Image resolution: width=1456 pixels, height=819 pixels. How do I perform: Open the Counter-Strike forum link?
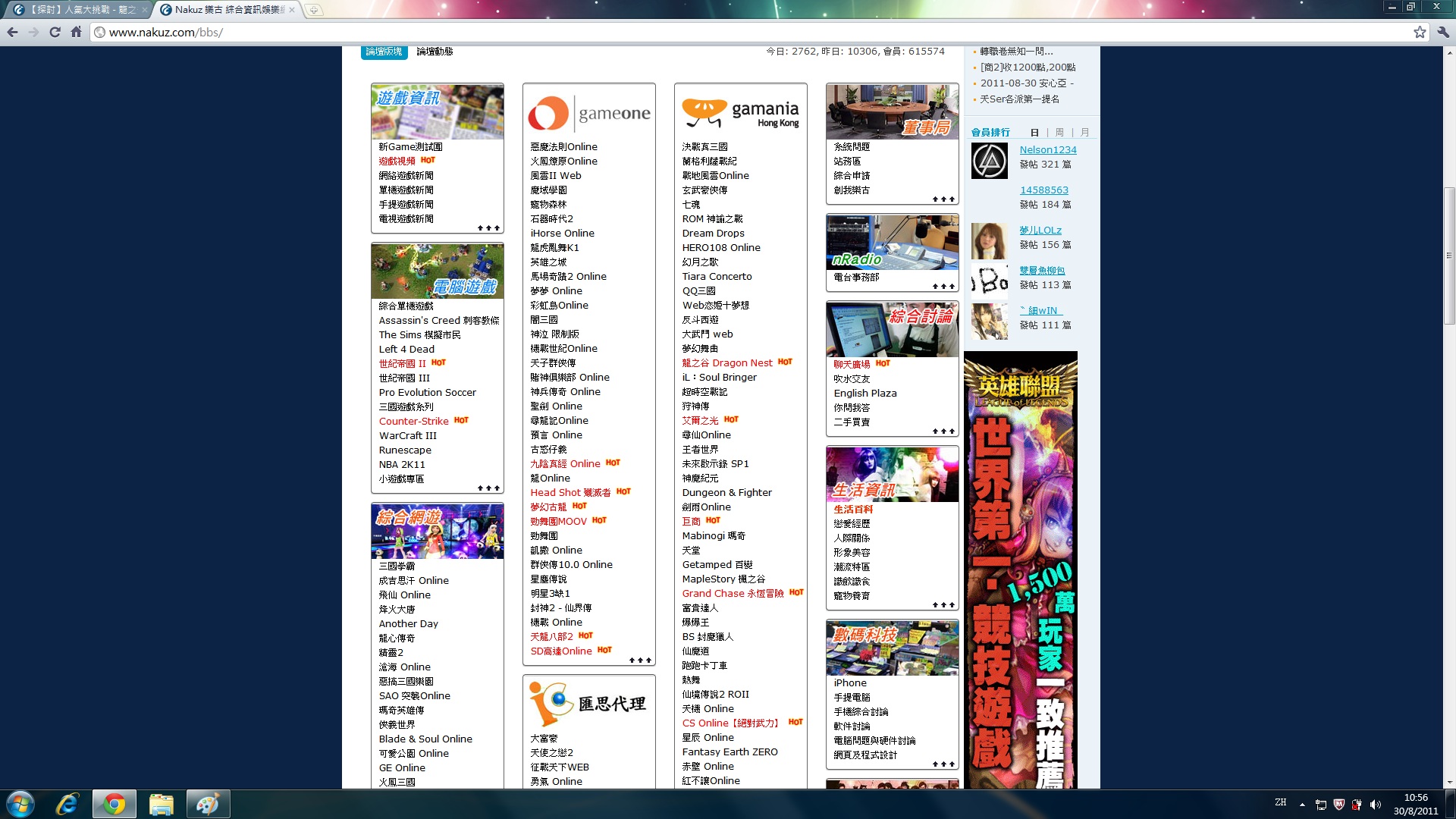pos(413,422)
